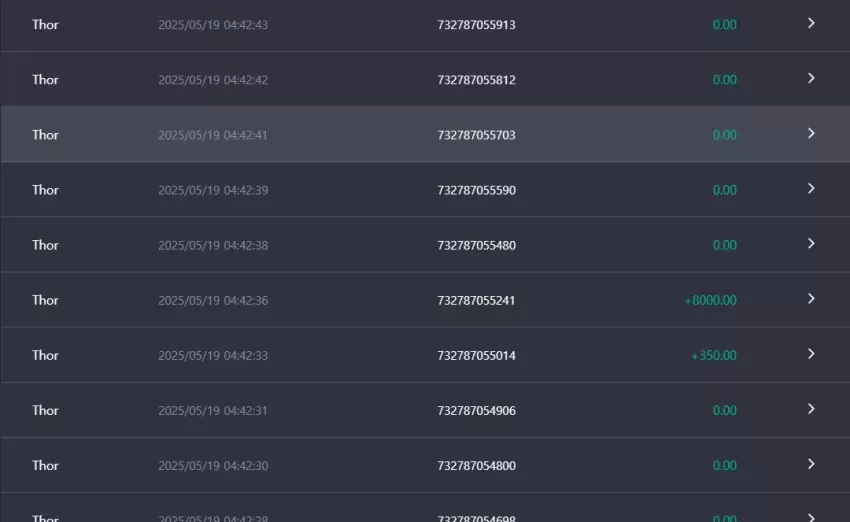The image size is (850, 522).
Task: Open arrow next to transaction 732787055590
Action: pos(811,189)
